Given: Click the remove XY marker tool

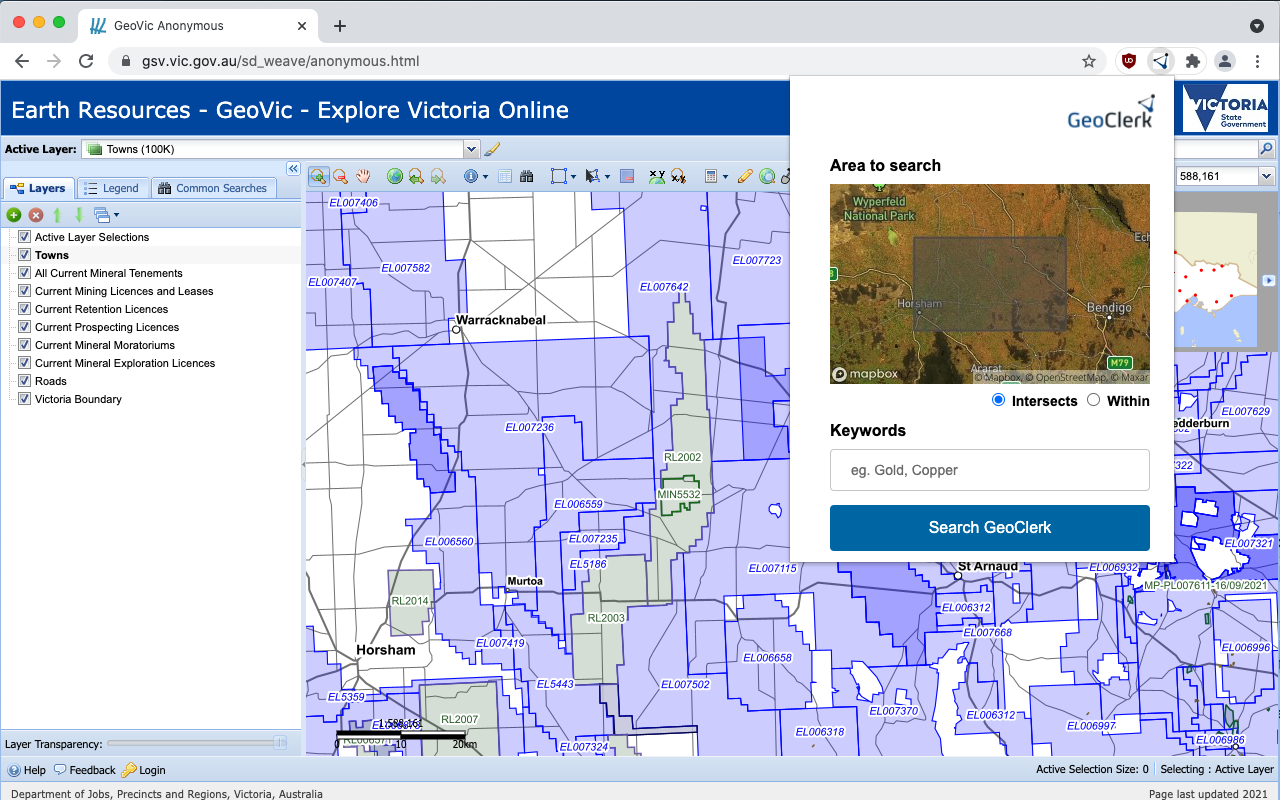Looking at the screenshot, I should pyautogui.click(x=678, y=176).
